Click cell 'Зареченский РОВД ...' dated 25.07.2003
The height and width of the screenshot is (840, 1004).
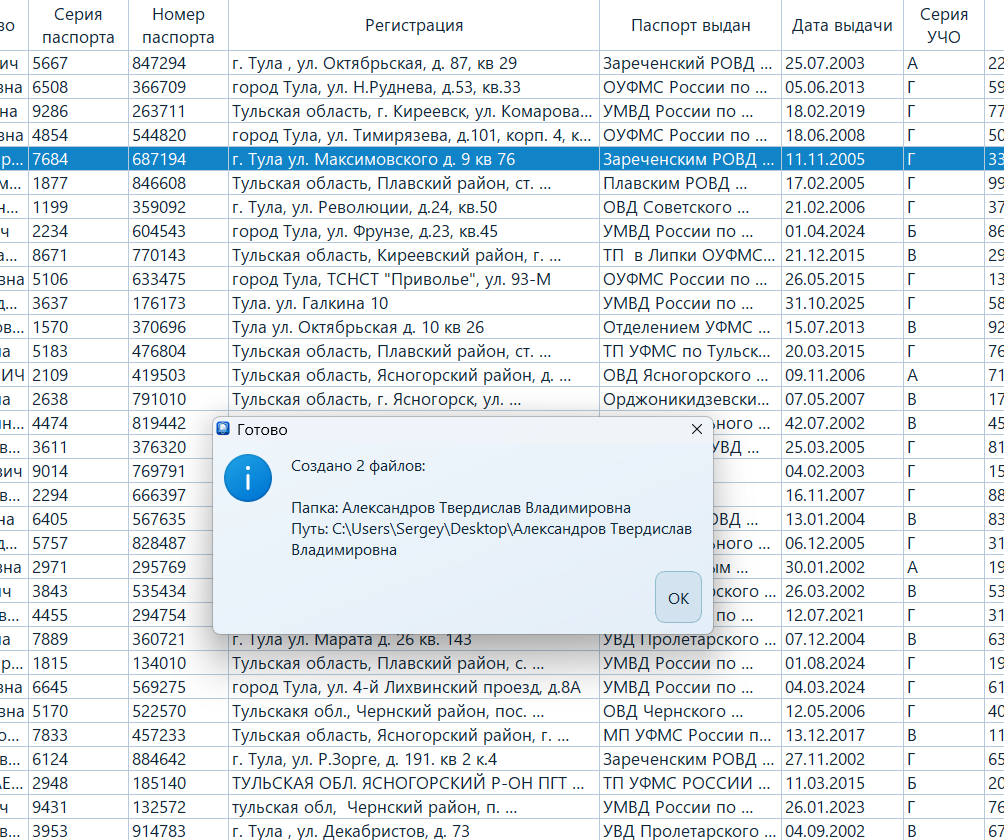[690, 63]
